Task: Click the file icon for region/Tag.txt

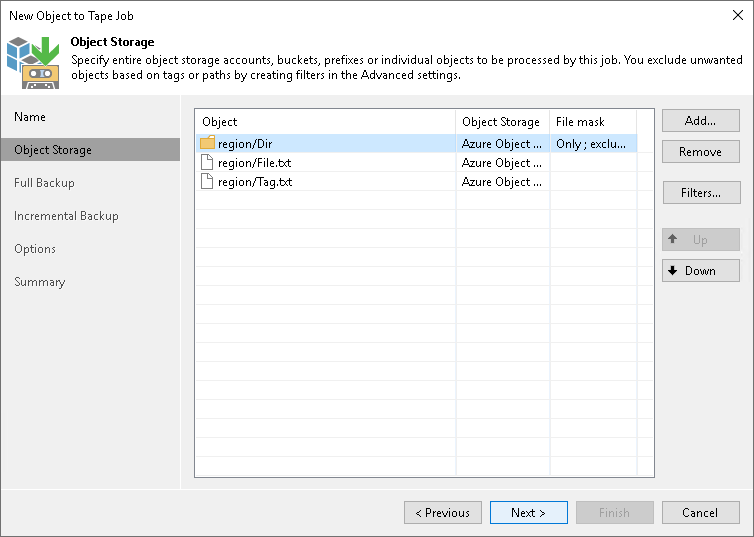Action: pos(207,181)
